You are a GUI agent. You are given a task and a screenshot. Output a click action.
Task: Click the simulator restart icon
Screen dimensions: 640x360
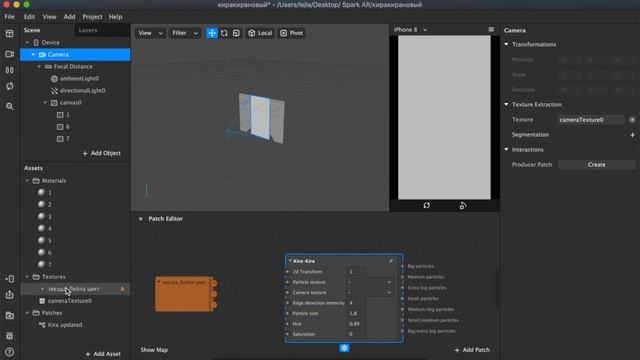coord(427,205)
